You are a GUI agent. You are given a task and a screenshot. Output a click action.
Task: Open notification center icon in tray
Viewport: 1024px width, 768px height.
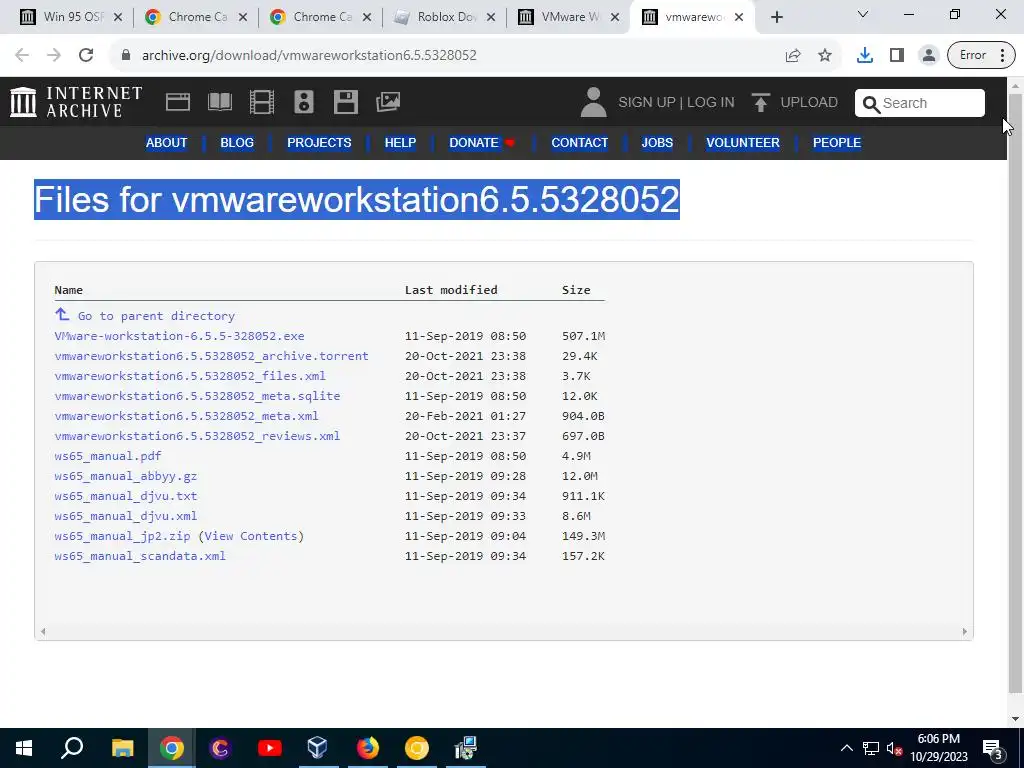[993, 748]
